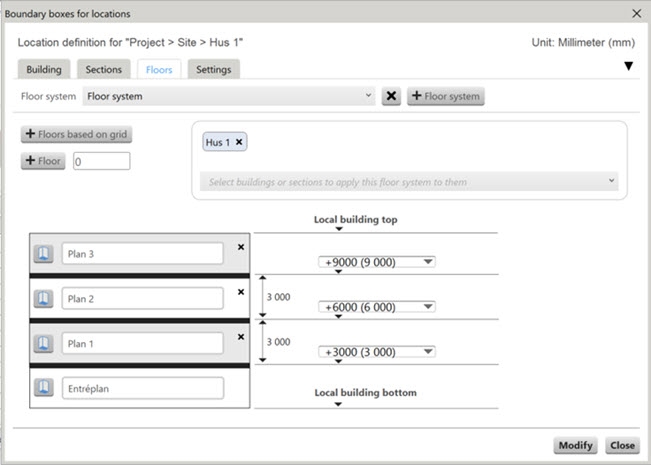This screenshot has width=651, height=465.
Task: Delete the selected floor system
Action: [x=391, y=96]
